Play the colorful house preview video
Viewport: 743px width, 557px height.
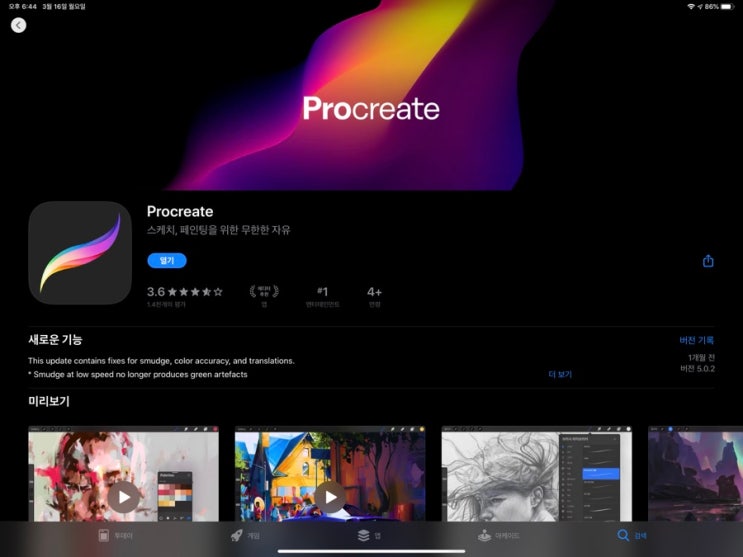pos(330,497)
